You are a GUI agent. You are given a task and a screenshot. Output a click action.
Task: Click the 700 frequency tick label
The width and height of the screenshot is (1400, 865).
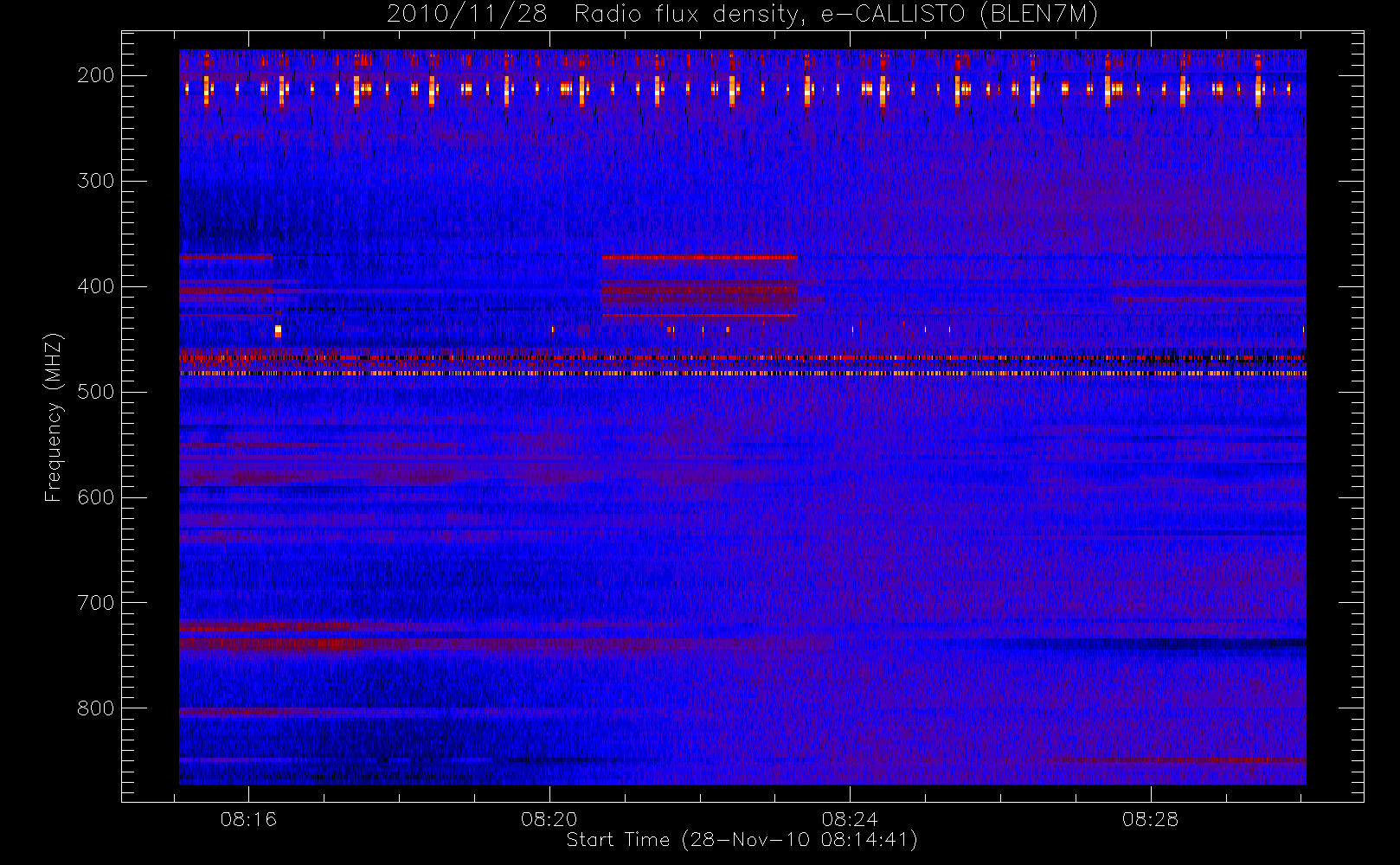(x=96, y=603)
